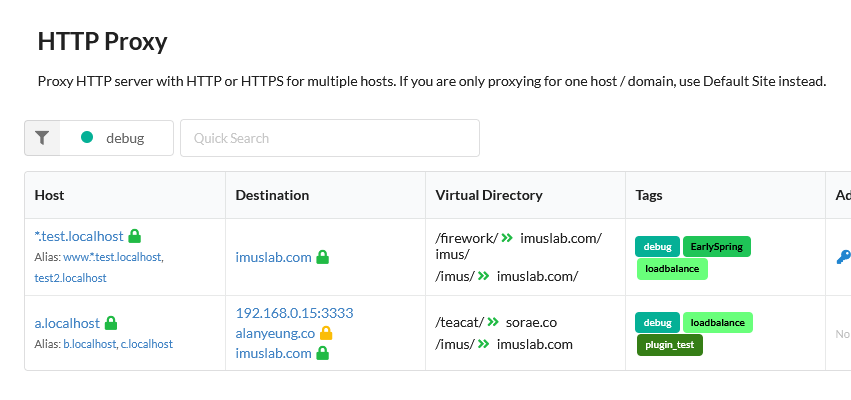Click the loadbalance tag in the a.localhost row
Screen dimensions: 851x400
pos(717,322)
